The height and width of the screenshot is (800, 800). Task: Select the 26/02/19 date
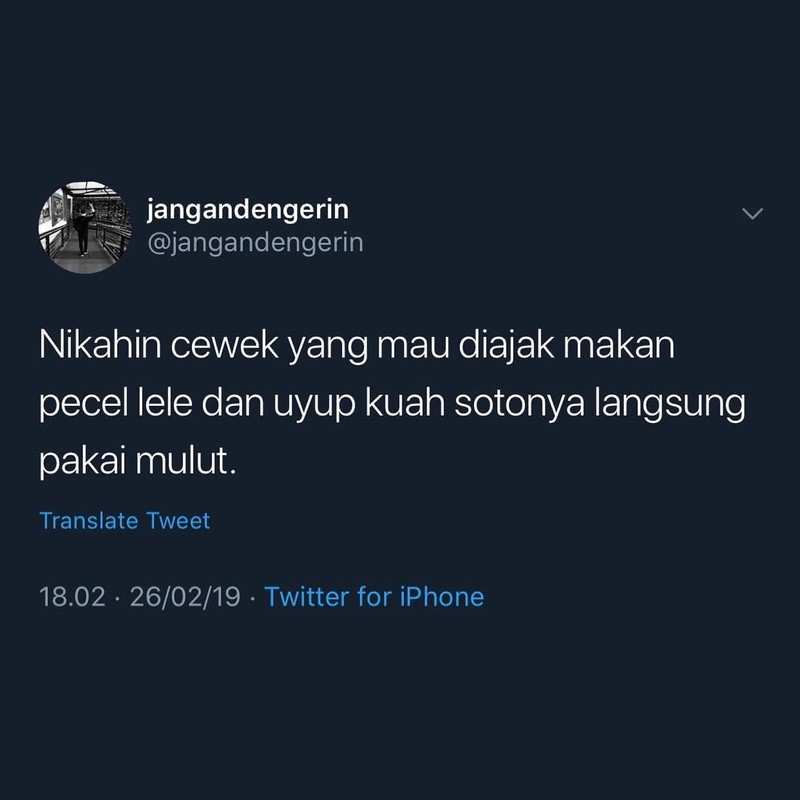coord(185,597)
